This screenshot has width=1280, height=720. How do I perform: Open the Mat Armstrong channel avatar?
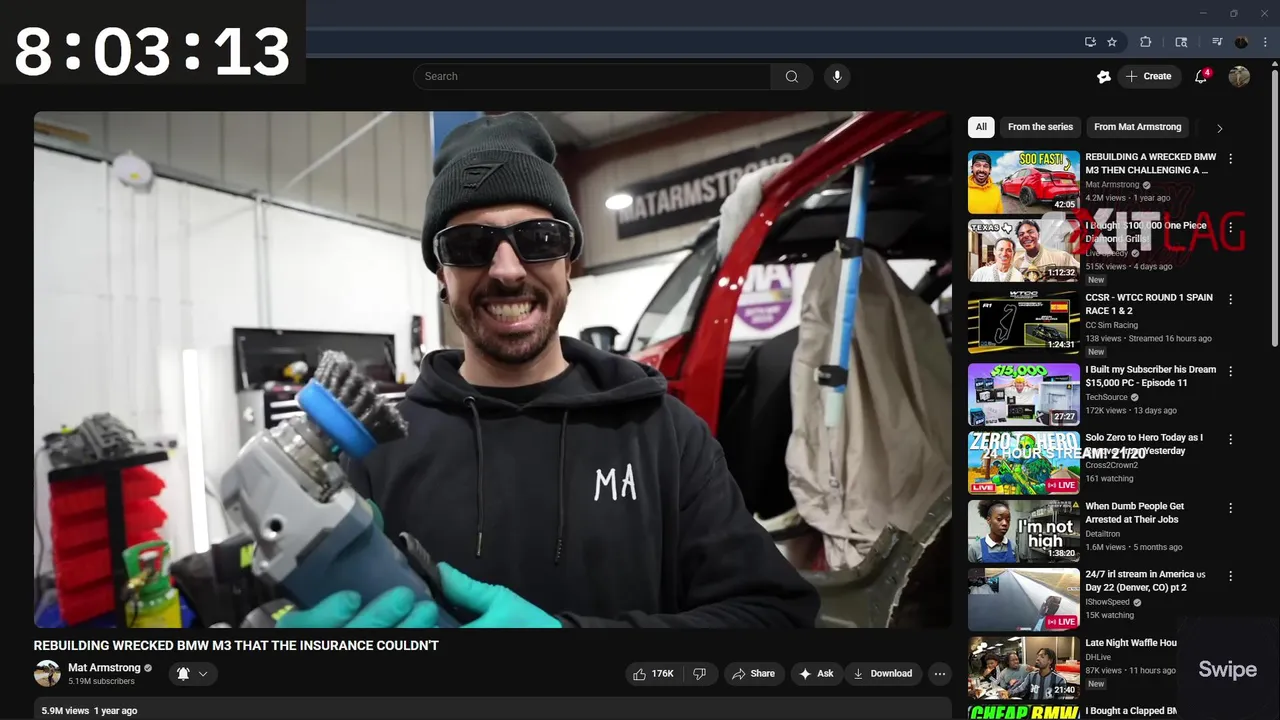click(x=47, y=673)
